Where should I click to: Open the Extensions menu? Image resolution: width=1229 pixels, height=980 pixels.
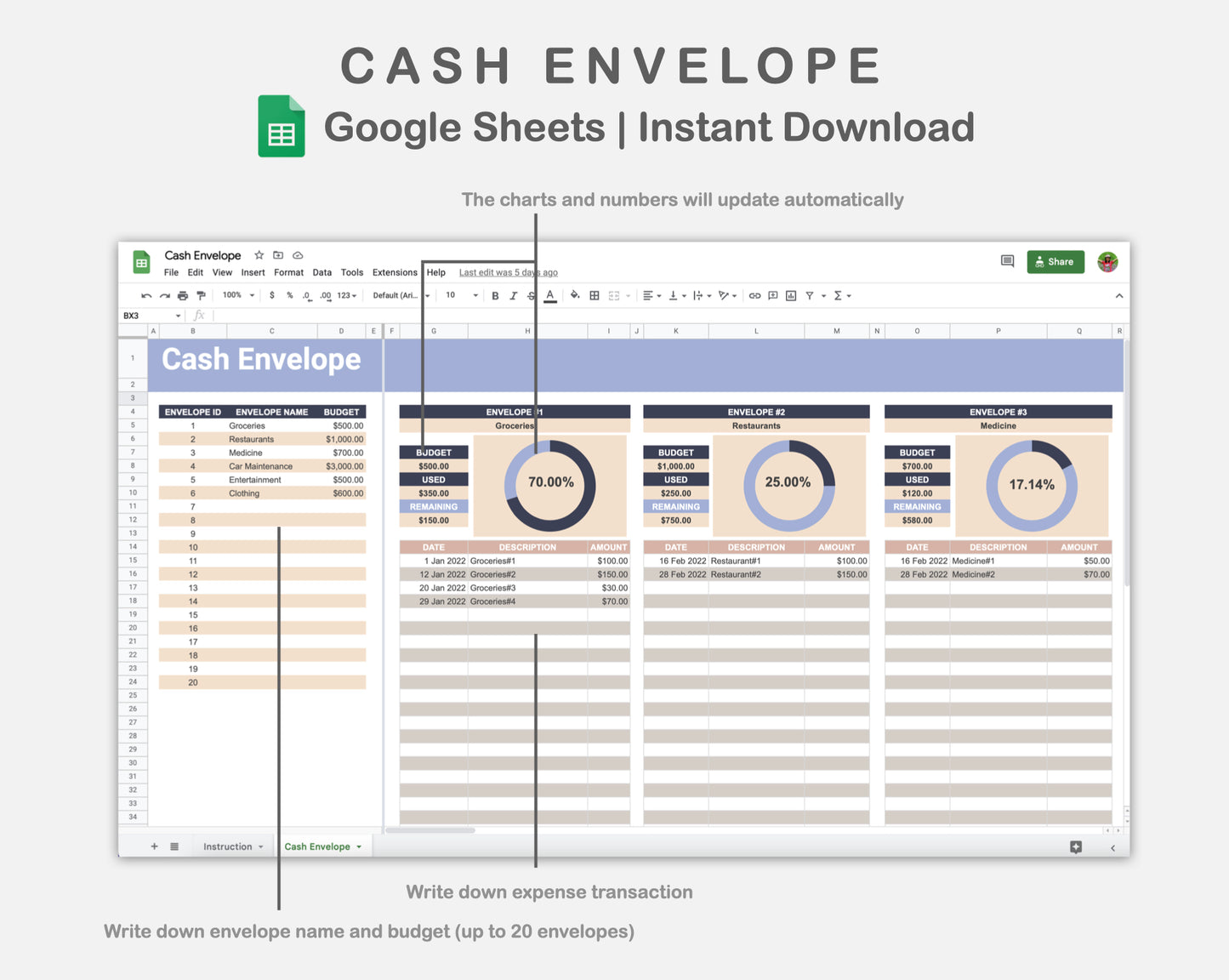395,273
